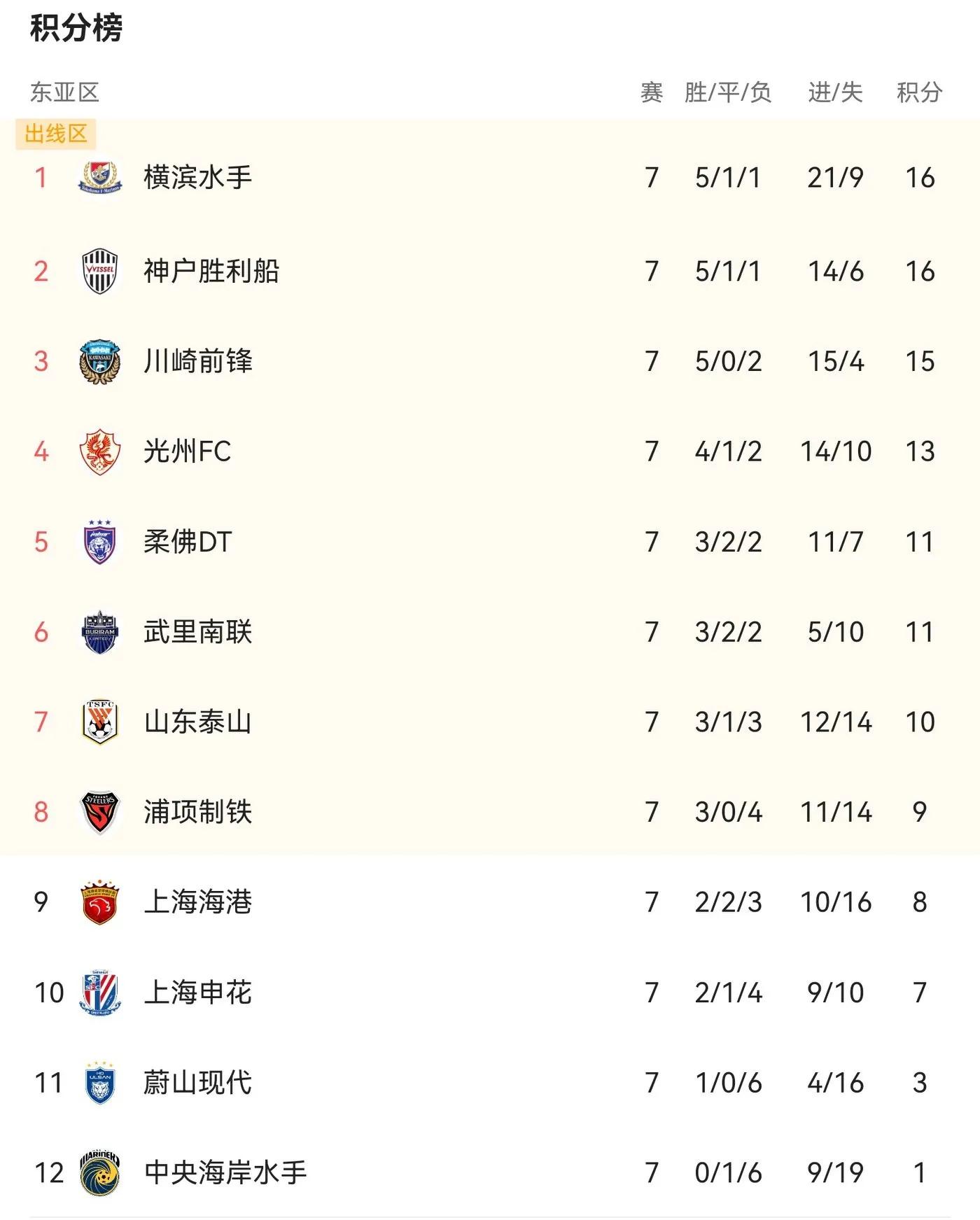Click the 积分 column header
This screenshot has width=980, height=1220.
click(x=920, y=92)
